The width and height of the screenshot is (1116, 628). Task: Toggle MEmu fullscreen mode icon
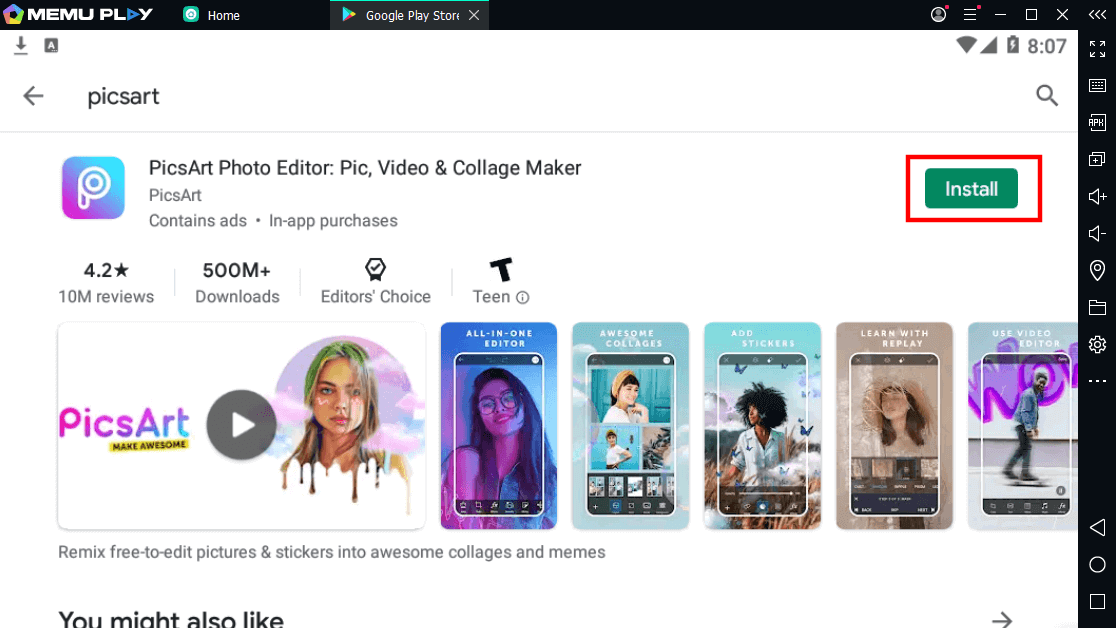coord(1097,48)
